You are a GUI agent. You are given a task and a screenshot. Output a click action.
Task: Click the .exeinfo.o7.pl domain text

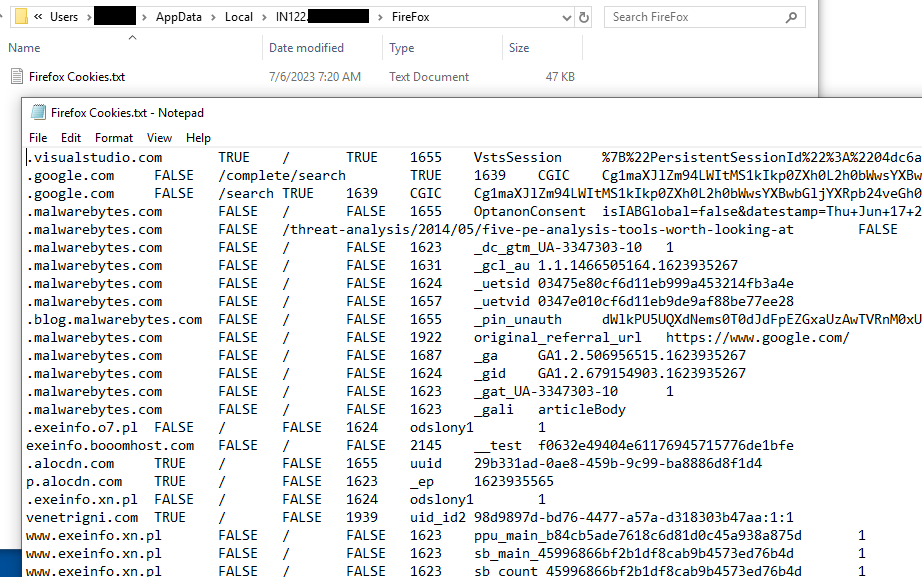82,428
